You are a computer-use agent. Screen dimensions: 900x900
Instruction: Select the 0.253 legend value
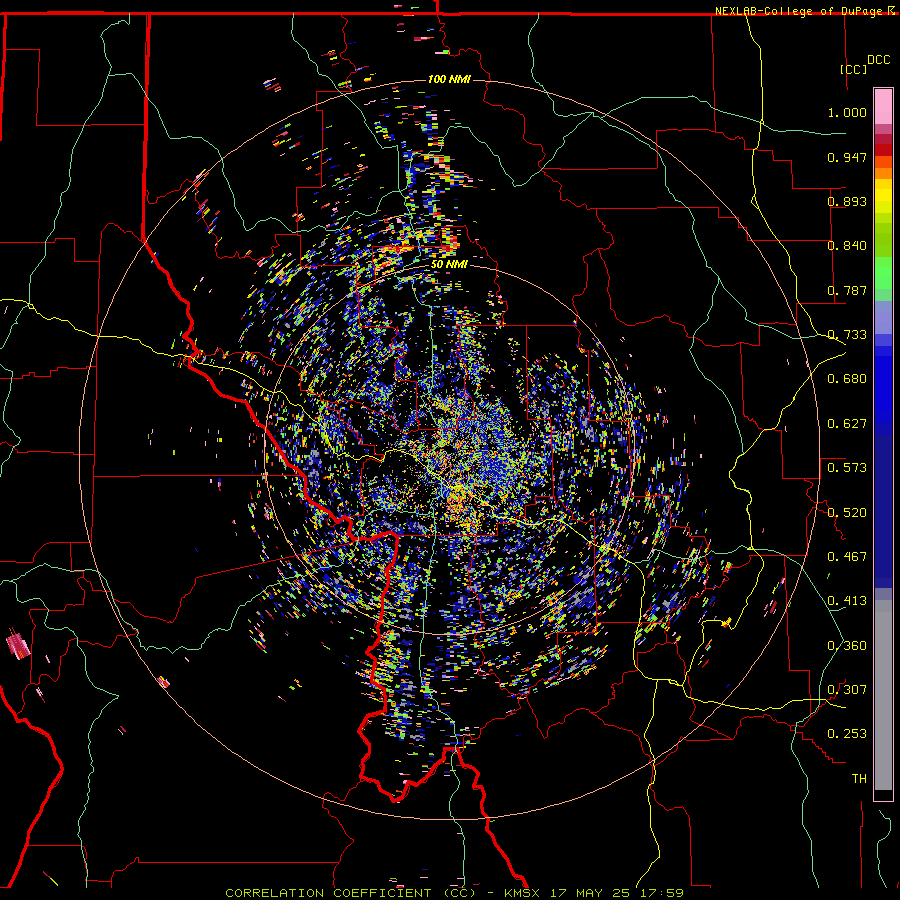pos(847,734)
